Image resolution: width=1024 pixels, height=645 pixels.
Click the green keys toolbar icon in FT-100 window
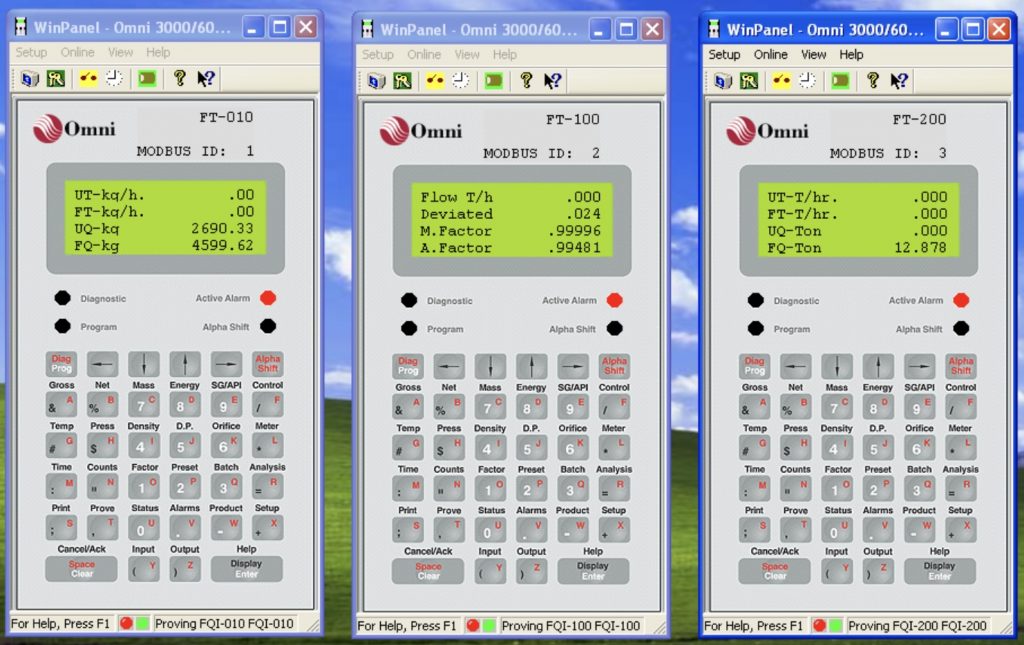pos(402,81)
